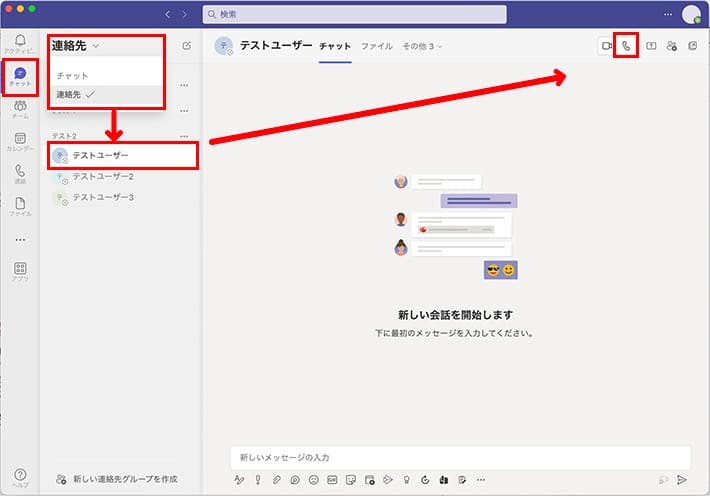Open the Calendar (カレンダー) sidebar icon
Screen dimensions: 710x496
coord(20,138)
